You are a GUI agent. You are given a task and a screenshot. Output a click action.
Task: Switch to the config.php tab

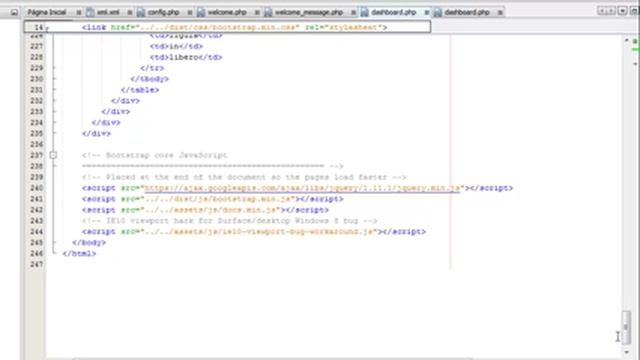pos(163,12)
